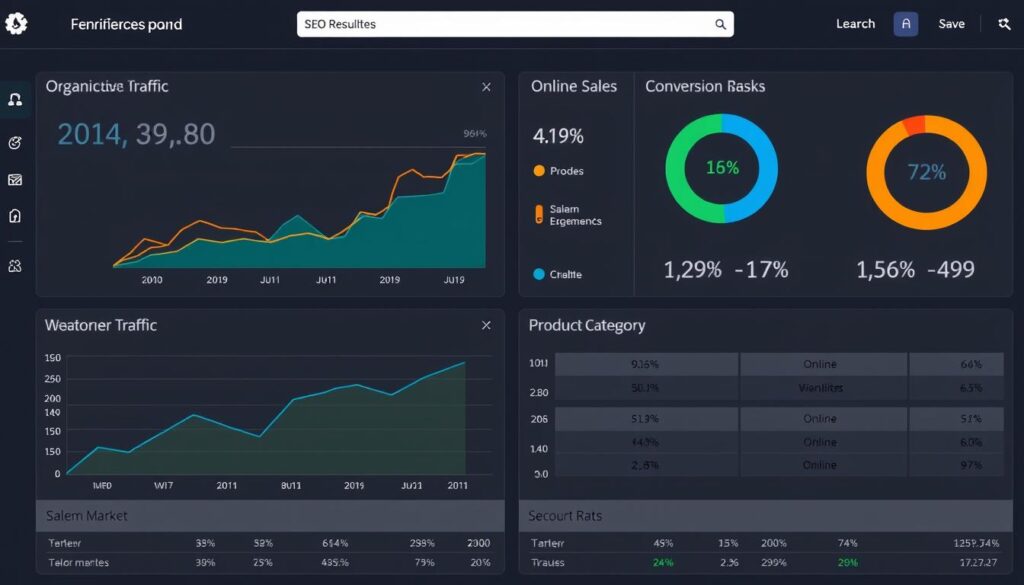This screenshot has width=1024, height=585.
Task: Close the Weatoner Traffic panel
Action: (486, 325)
